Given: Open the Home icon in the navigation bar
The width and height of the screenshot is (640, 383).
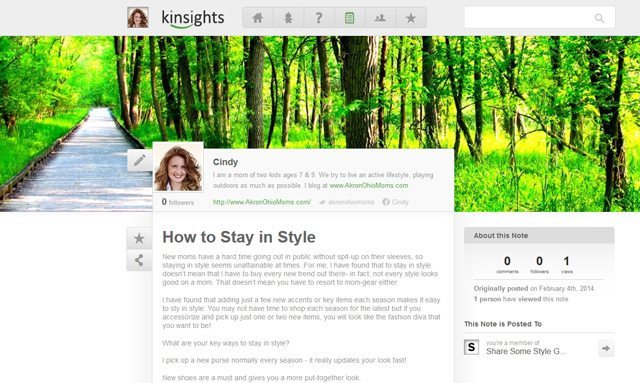Looking at the screenshot, I should click(258, 18).
